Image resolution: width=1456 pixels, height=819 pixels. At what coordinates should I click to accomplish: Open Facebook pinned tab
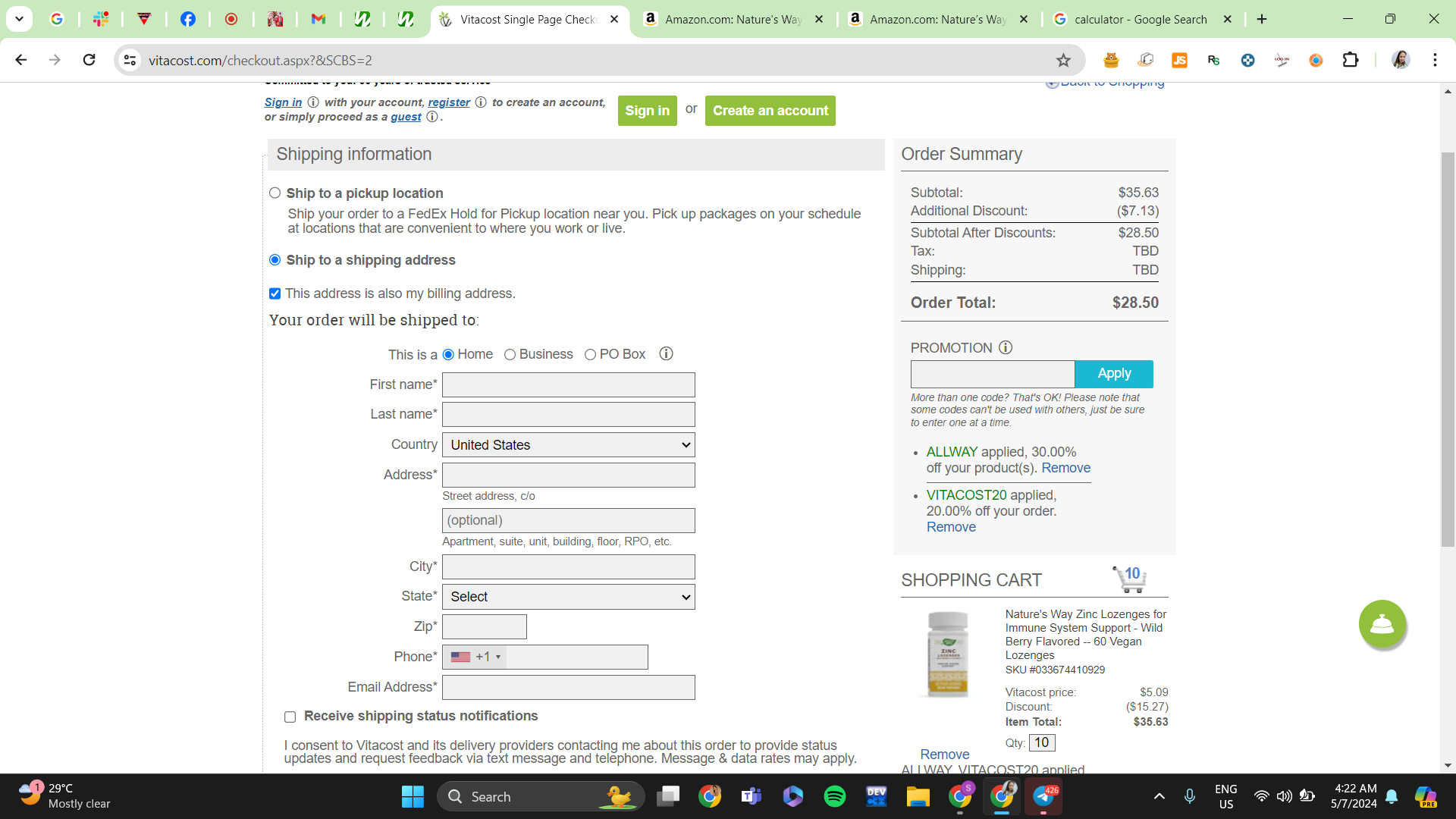187,19
